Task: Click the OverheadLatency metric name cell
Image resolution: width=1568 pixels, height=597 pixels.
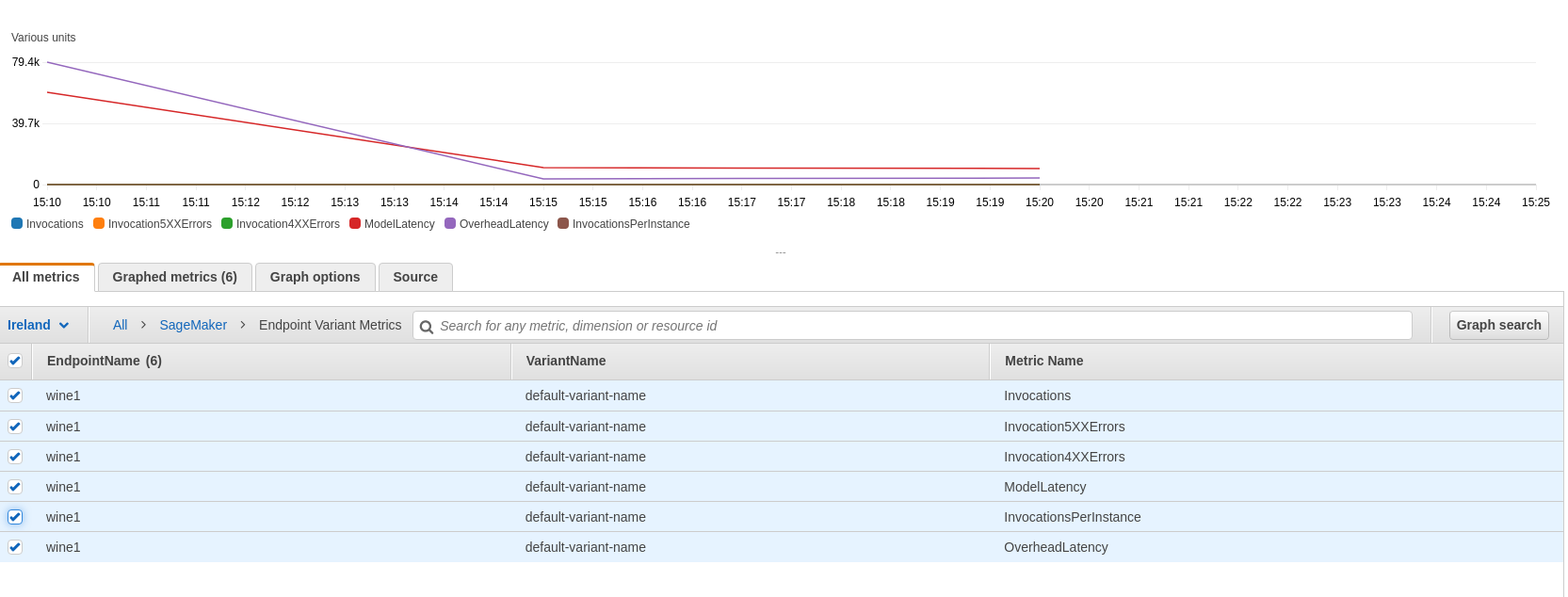Action: pyautogui.click(x=1056, y=547)
